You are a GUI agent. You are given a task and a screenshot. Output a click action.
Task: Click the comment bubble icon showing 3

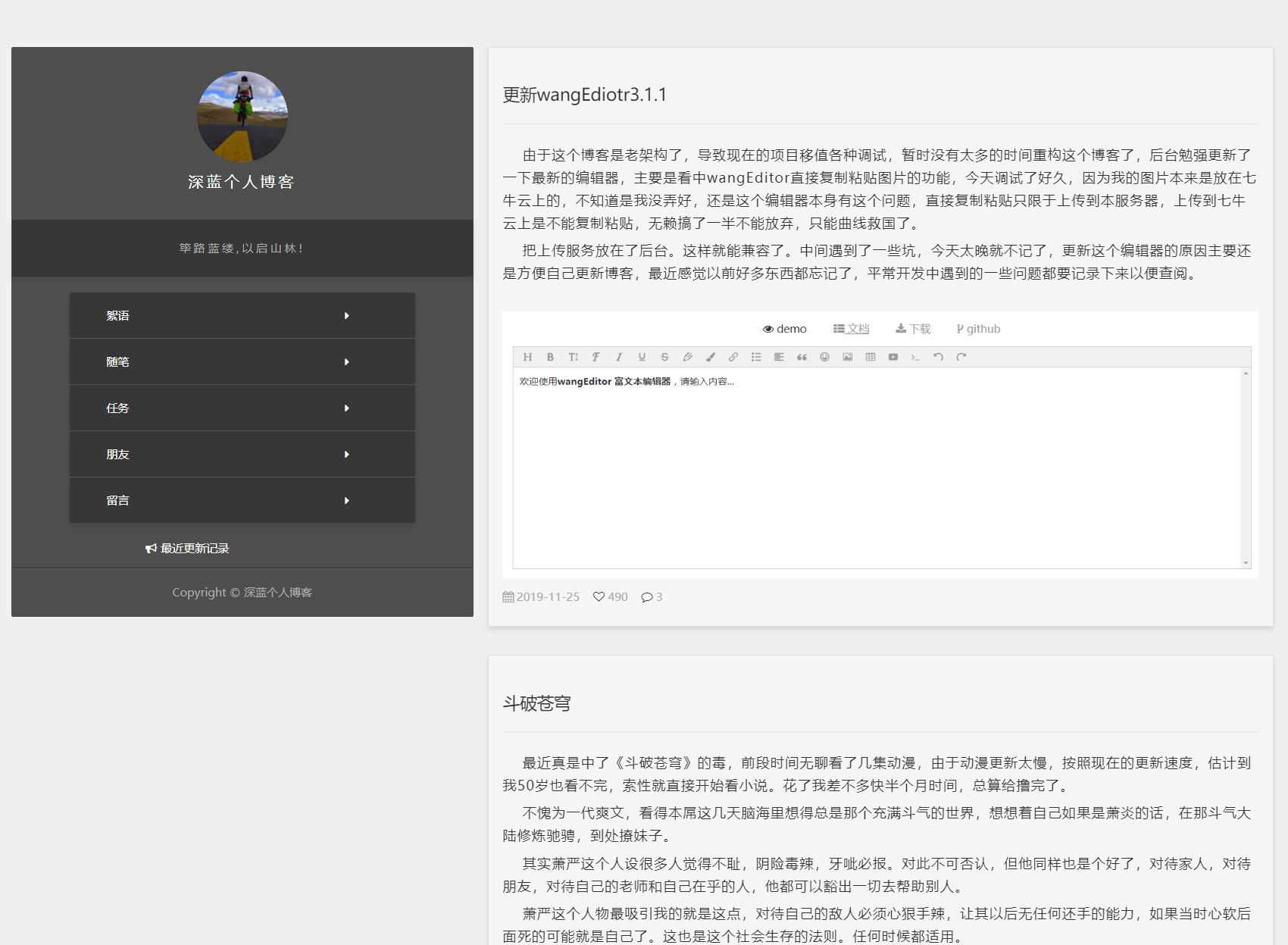(x=647, y=597)
